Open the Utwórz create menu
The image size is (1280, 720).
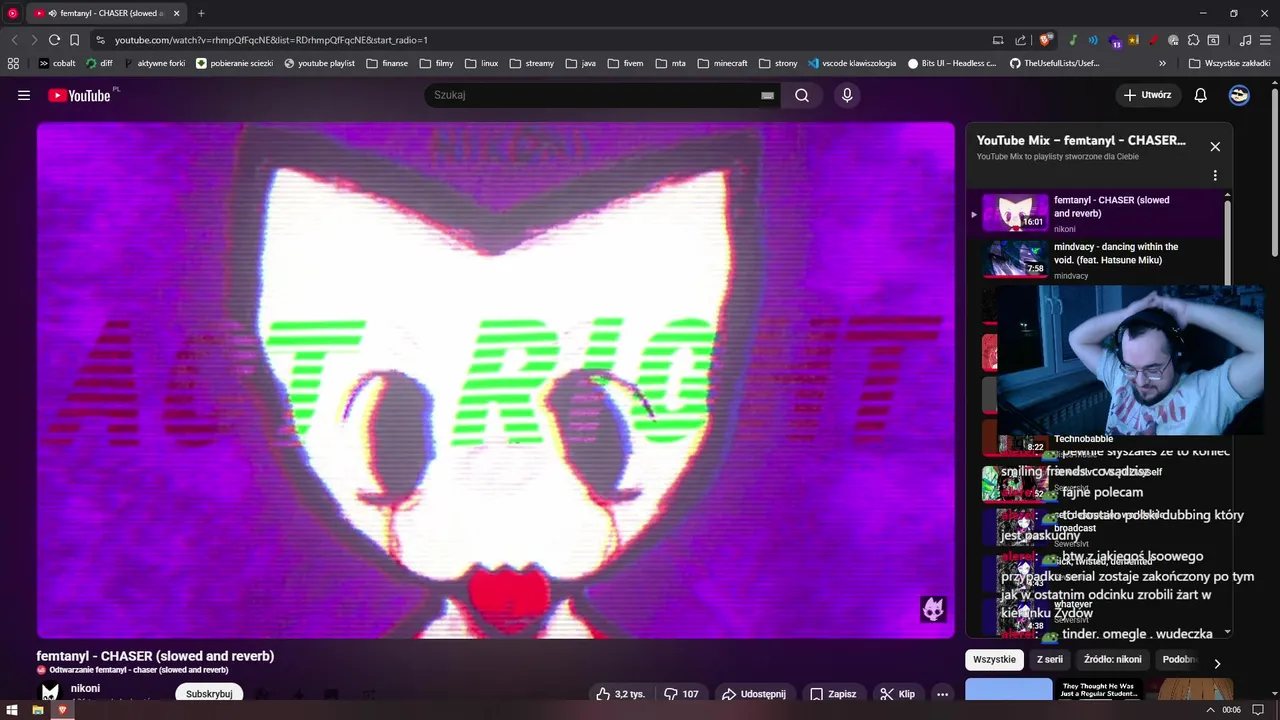1147,95
